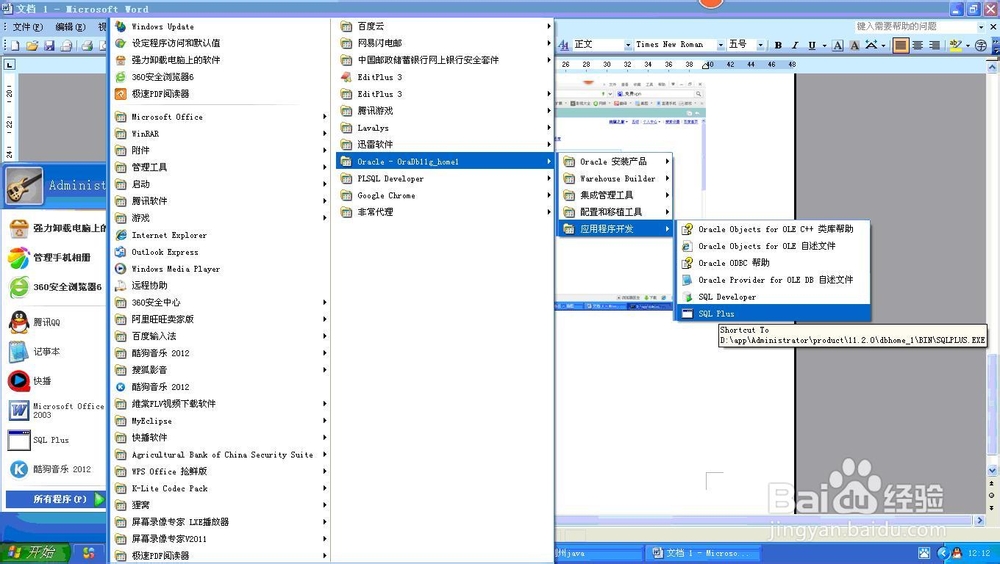
Task: Click Word's highlight color button
Action: pyautogui.click(x=955, y=45)
